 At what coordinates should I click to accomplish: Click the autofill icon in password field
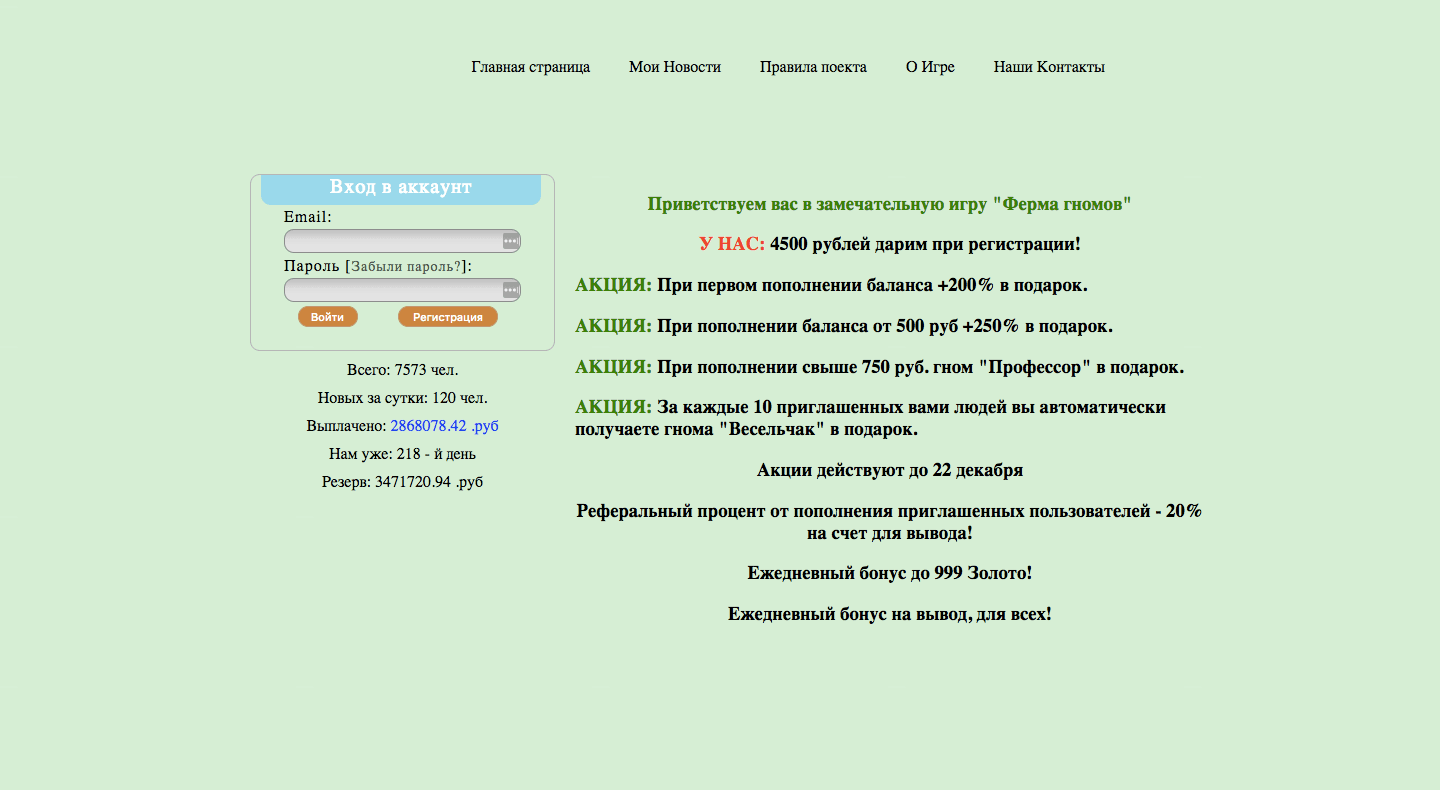[510, 290]
